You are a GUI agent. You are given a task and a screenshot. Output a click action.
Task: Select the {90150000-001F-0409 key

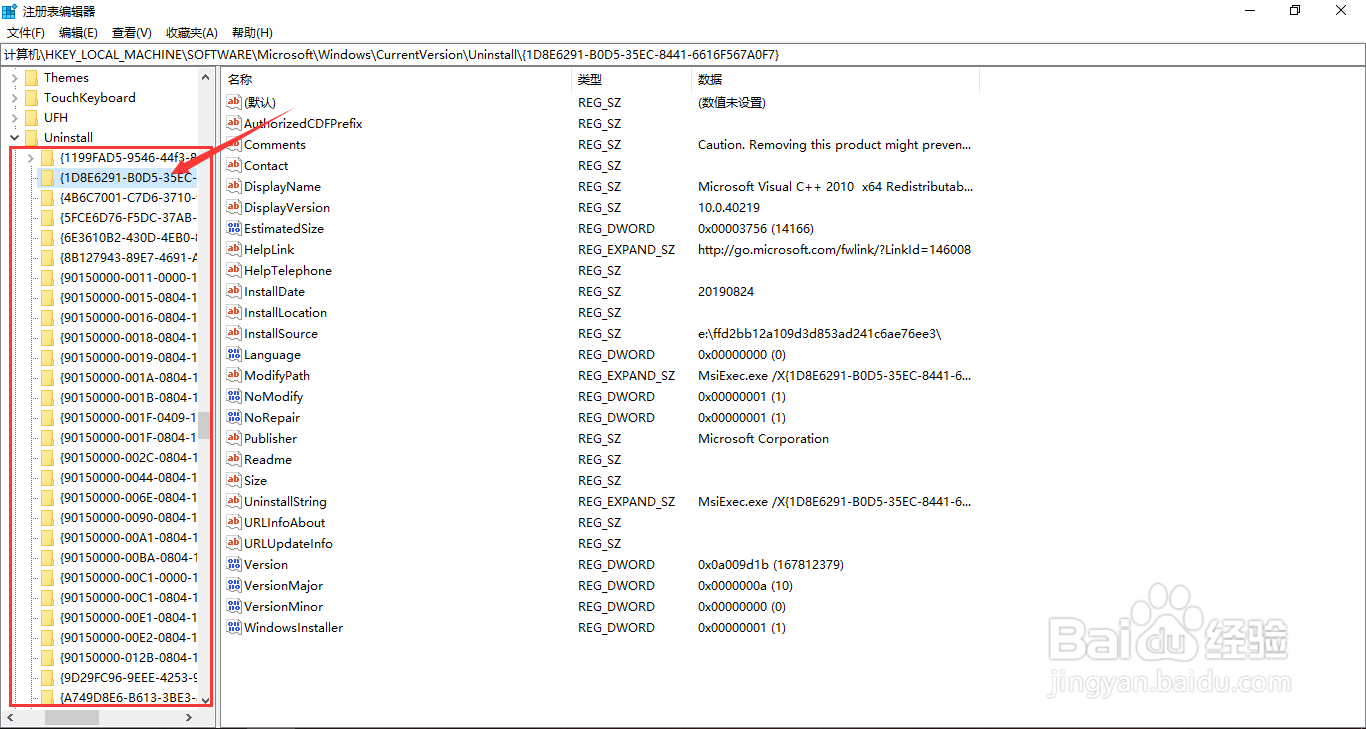click(127, 417)
